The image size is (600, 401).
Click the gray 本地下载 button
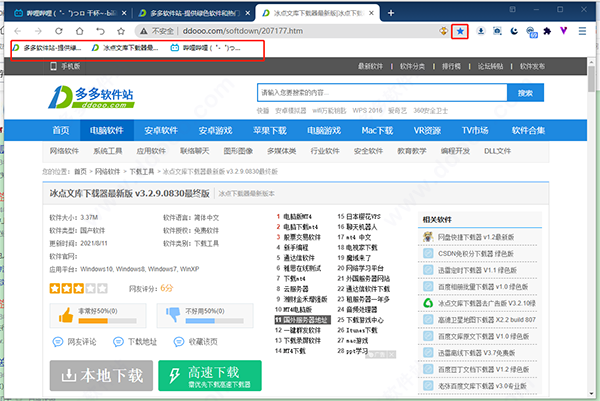click(101, 375)
